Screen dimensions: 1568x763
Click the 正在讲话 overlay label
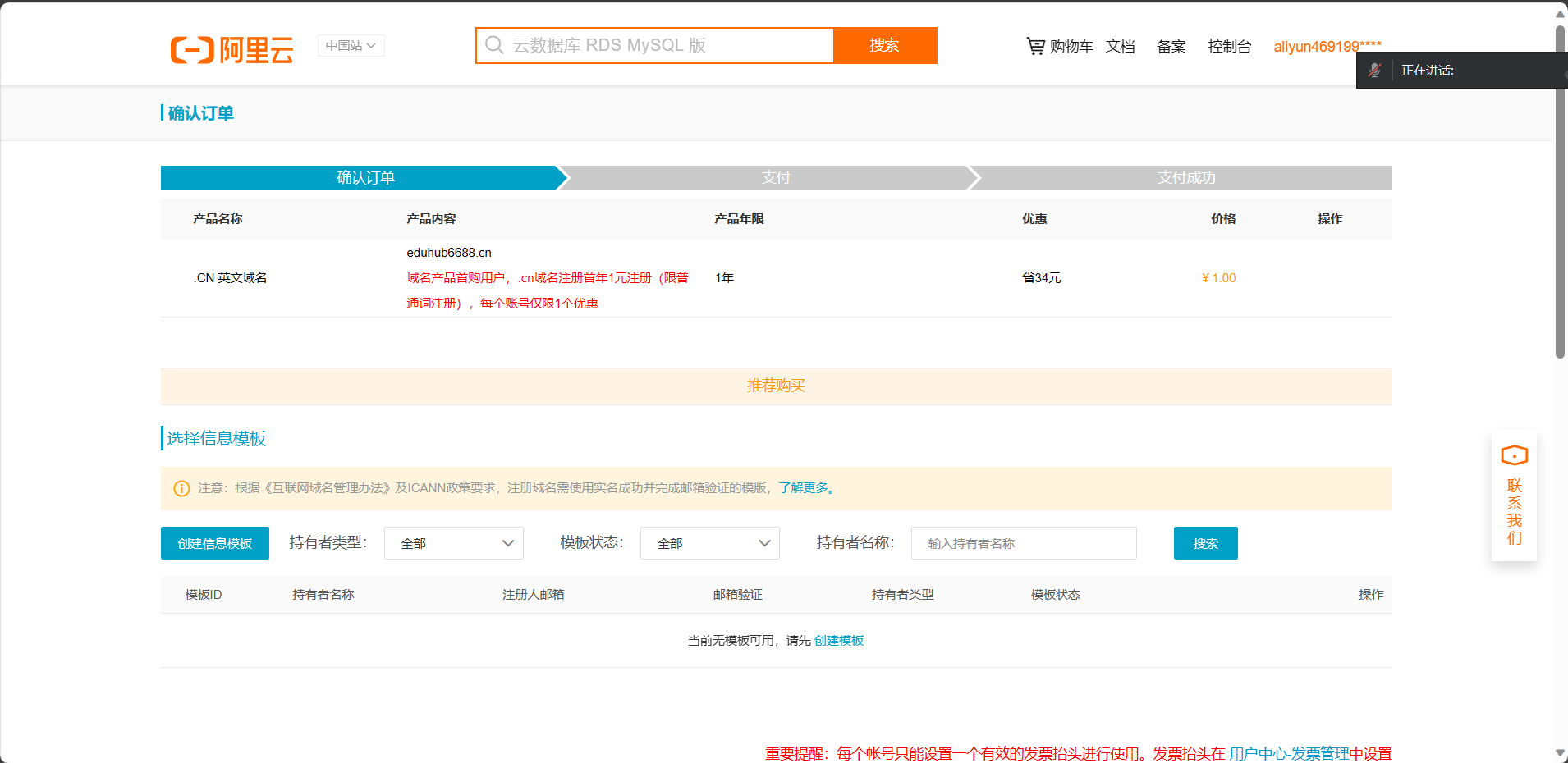coord(1427,71)
